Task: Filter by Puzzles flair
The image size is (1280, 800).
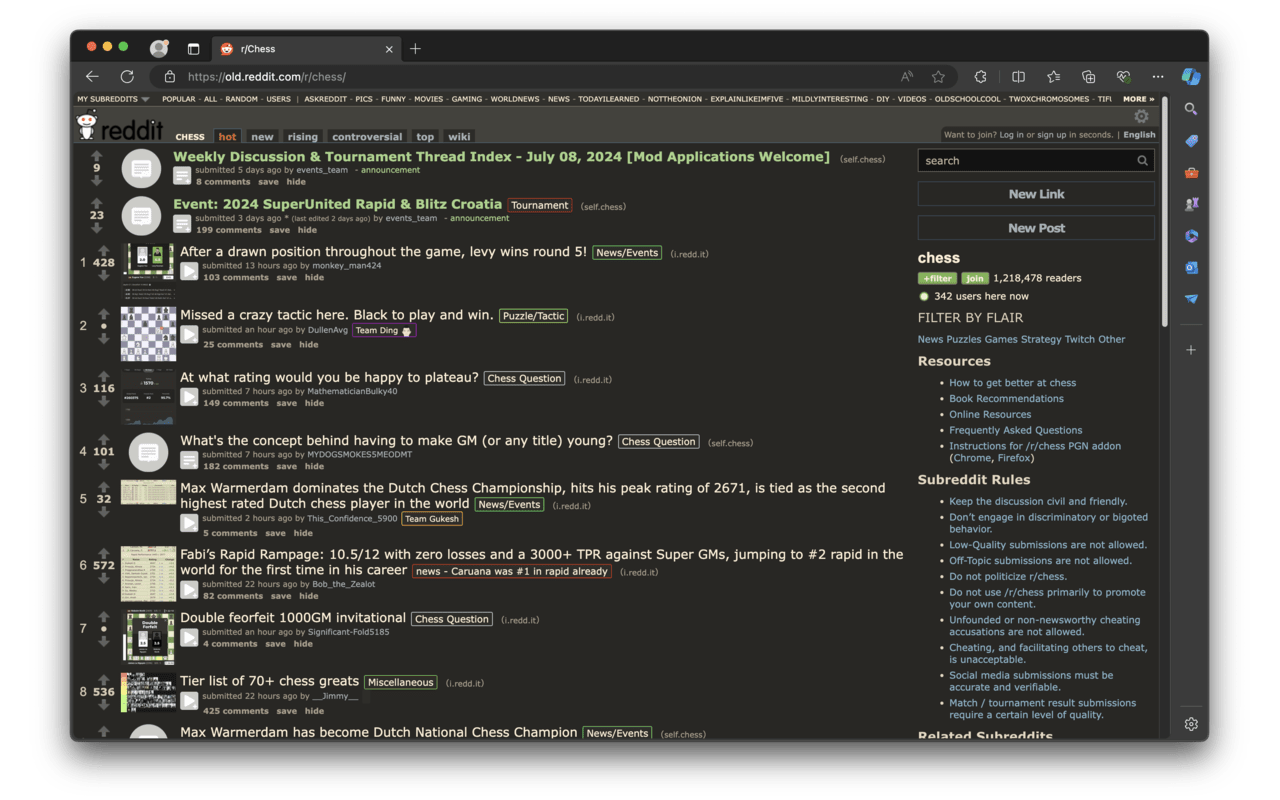Action: coord(964,339)
